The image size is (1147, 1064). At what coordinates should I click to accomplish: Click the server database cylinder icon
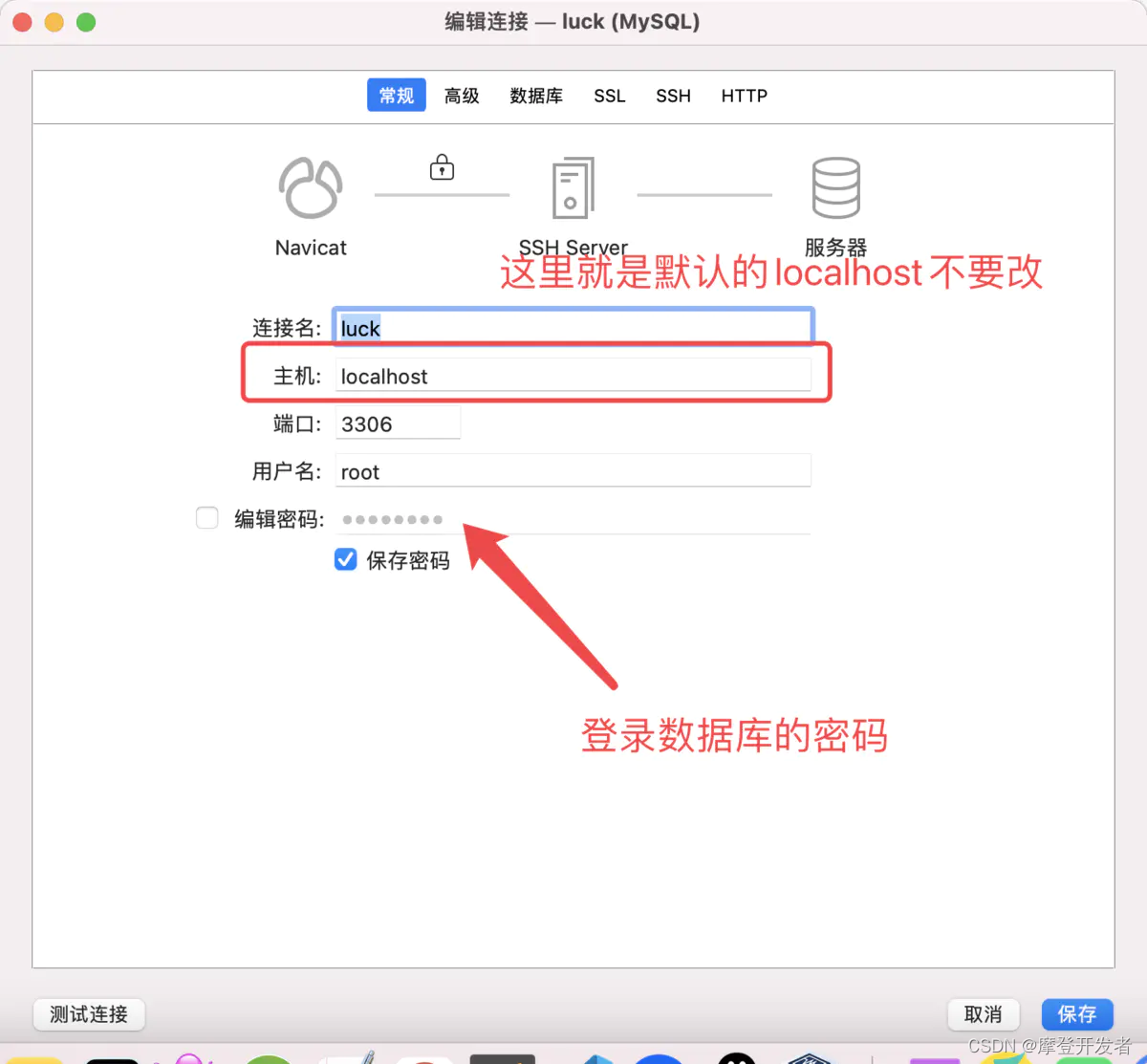pyautogui.click(x=836, y=187)
